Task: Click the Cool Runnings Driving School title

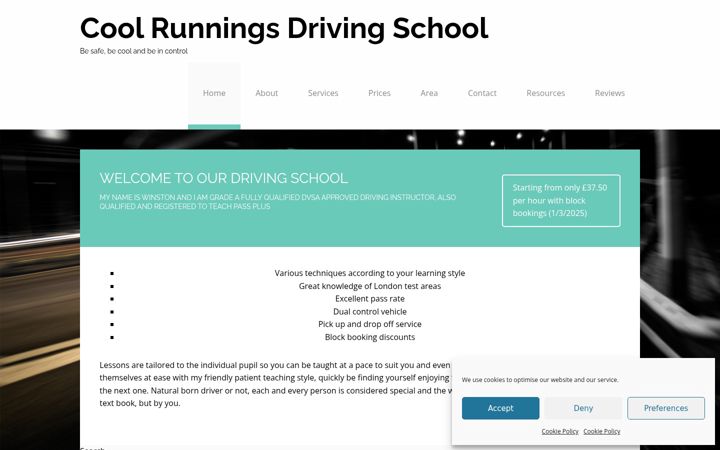Action: click(x=284, y=28)
